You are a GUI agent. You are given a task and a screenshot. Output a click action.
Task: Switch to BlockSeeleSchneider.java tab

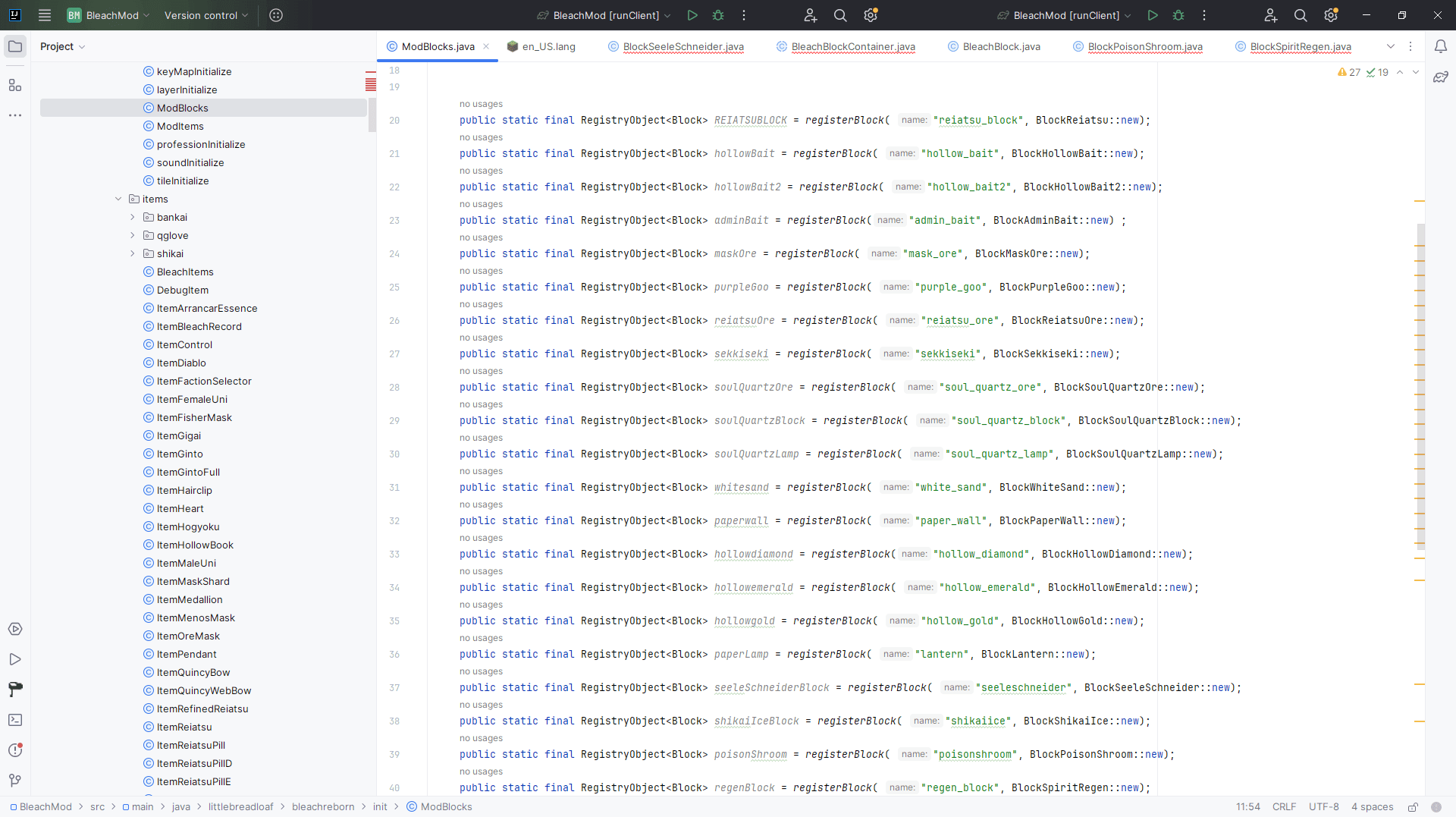[x=676, y=46]
